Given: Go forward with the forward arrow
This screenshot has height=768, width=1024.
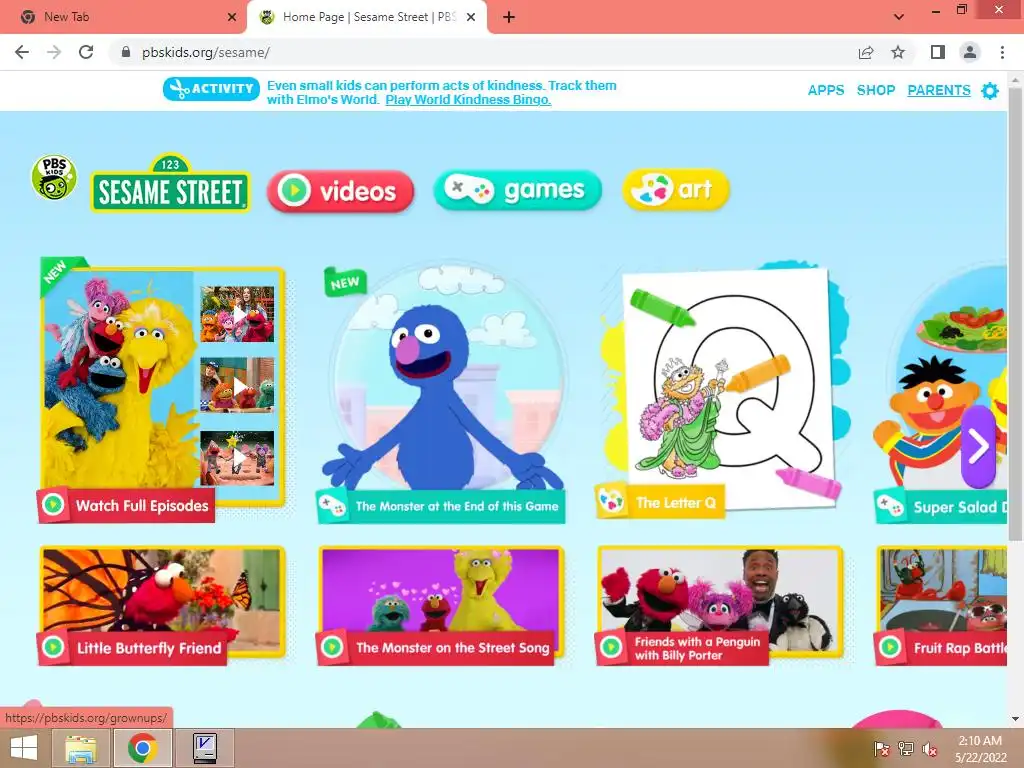Looking at the screenshot, I should [x=54, y=52].
